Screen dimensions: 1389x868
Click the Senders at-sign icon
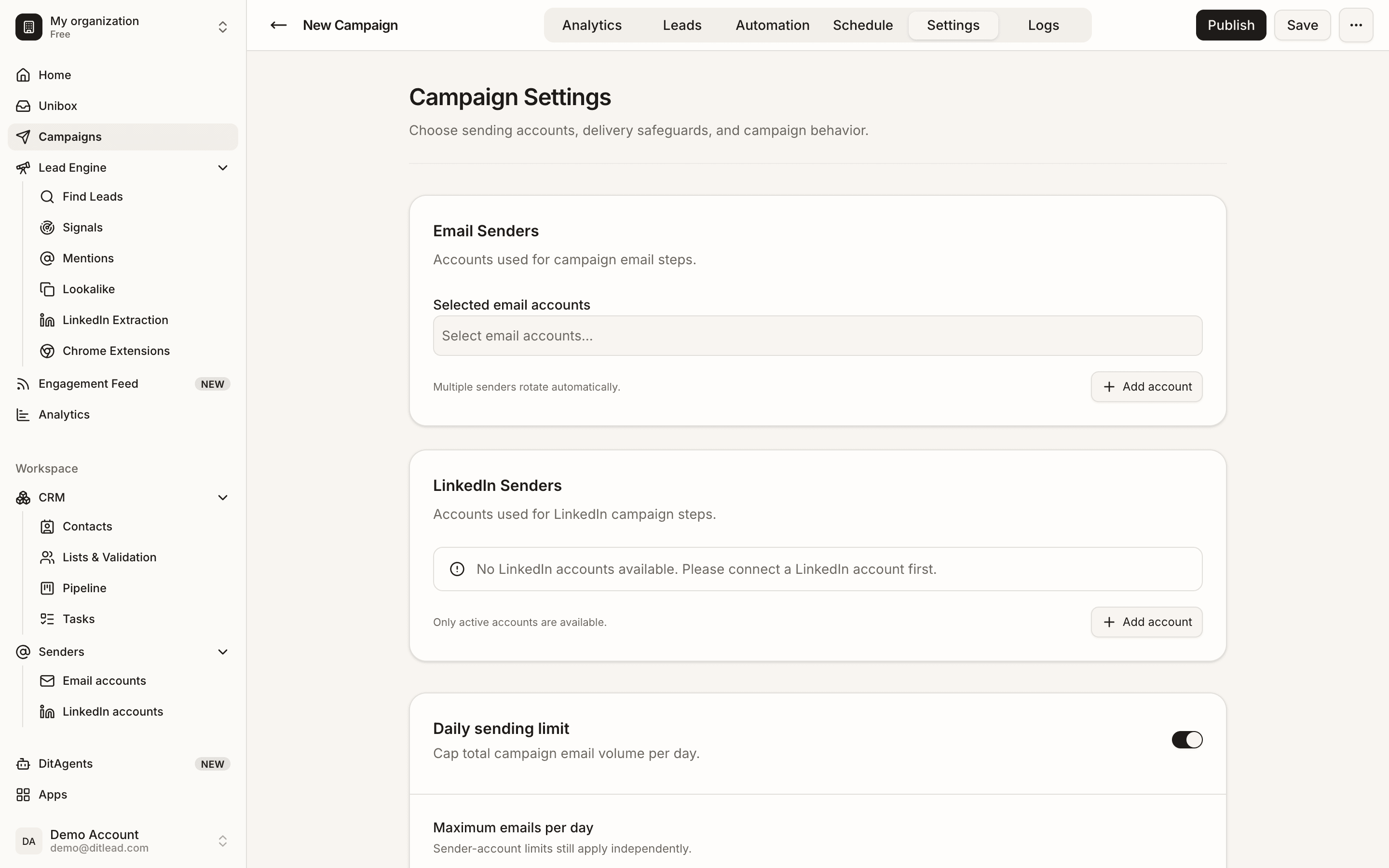[x=23, y=652]
